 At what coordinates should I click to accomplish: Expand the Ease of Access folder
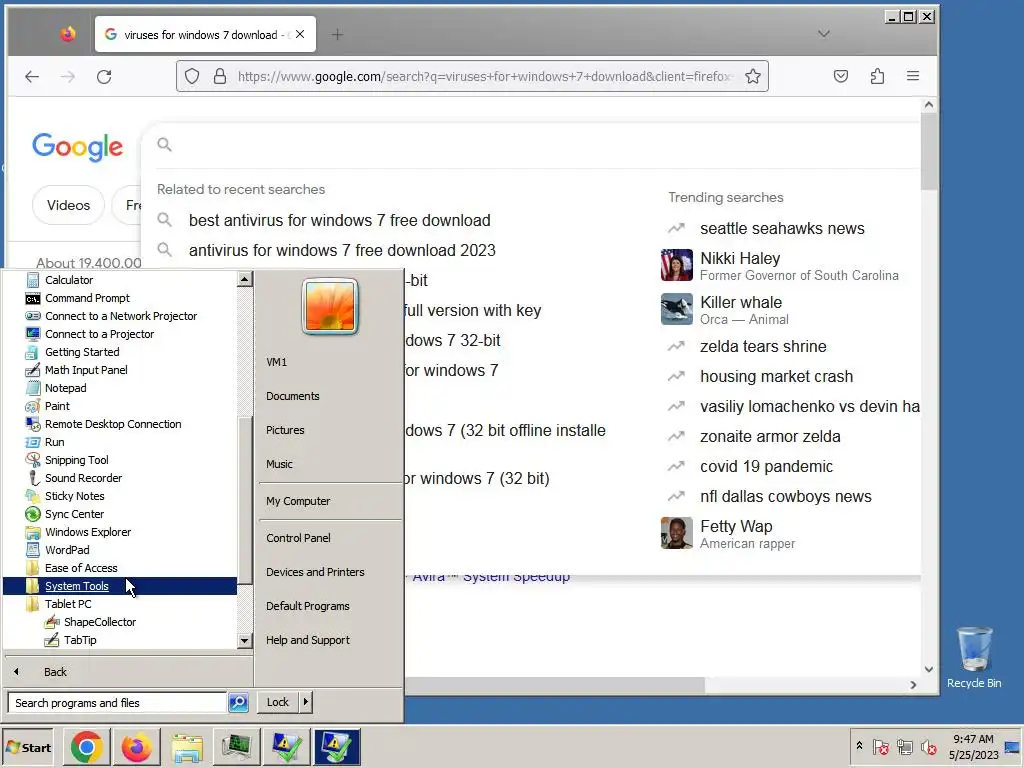click(x=81, y=568)
